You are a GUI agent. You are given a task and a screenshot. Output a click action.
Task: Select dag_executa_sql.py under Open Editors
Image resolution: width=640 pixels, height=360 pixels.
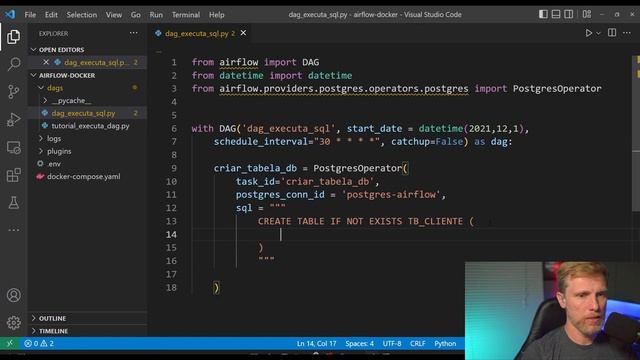coord(96,62)
